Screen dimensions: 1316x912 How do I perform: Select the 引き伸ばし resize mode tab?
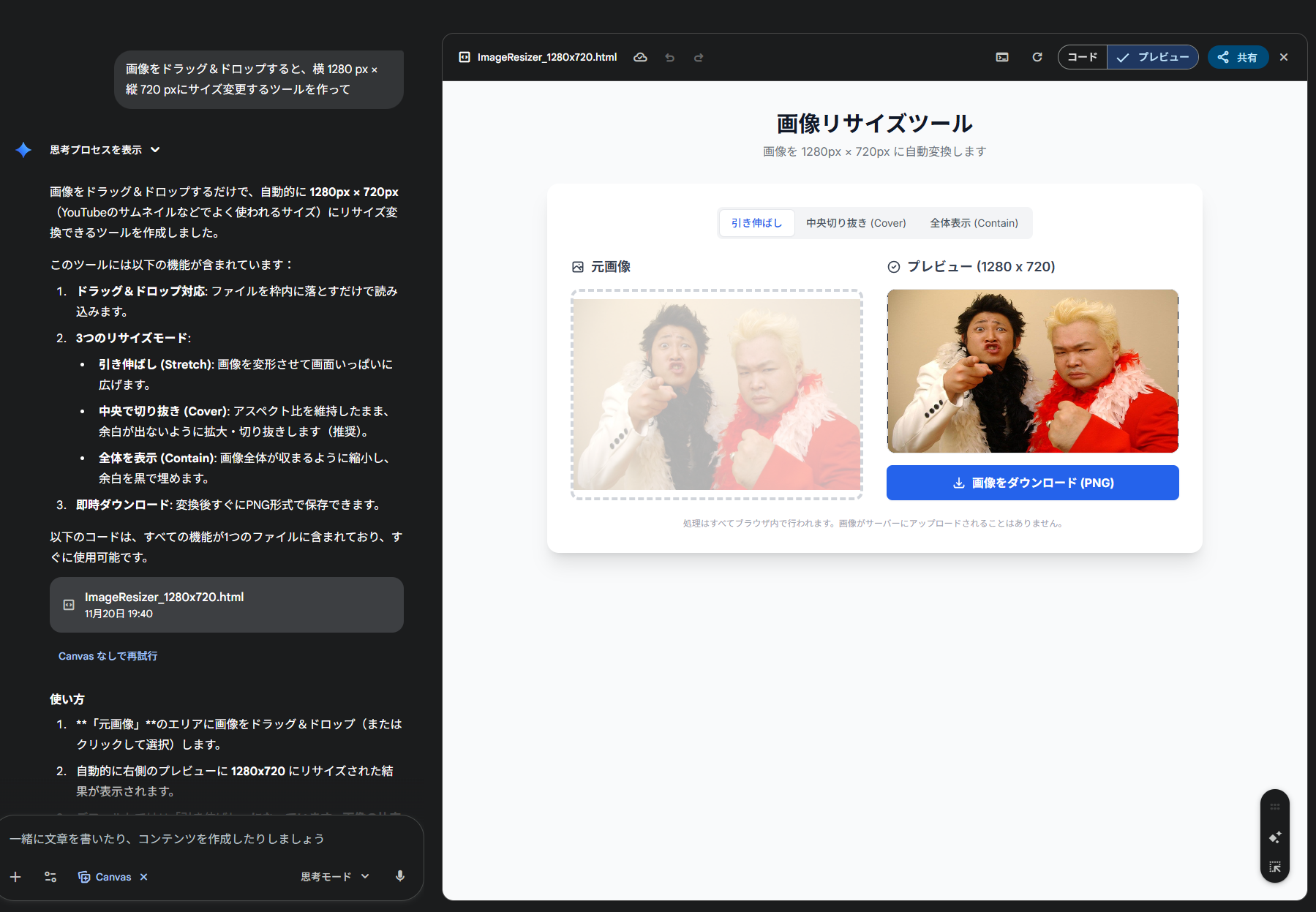[756, 223]
